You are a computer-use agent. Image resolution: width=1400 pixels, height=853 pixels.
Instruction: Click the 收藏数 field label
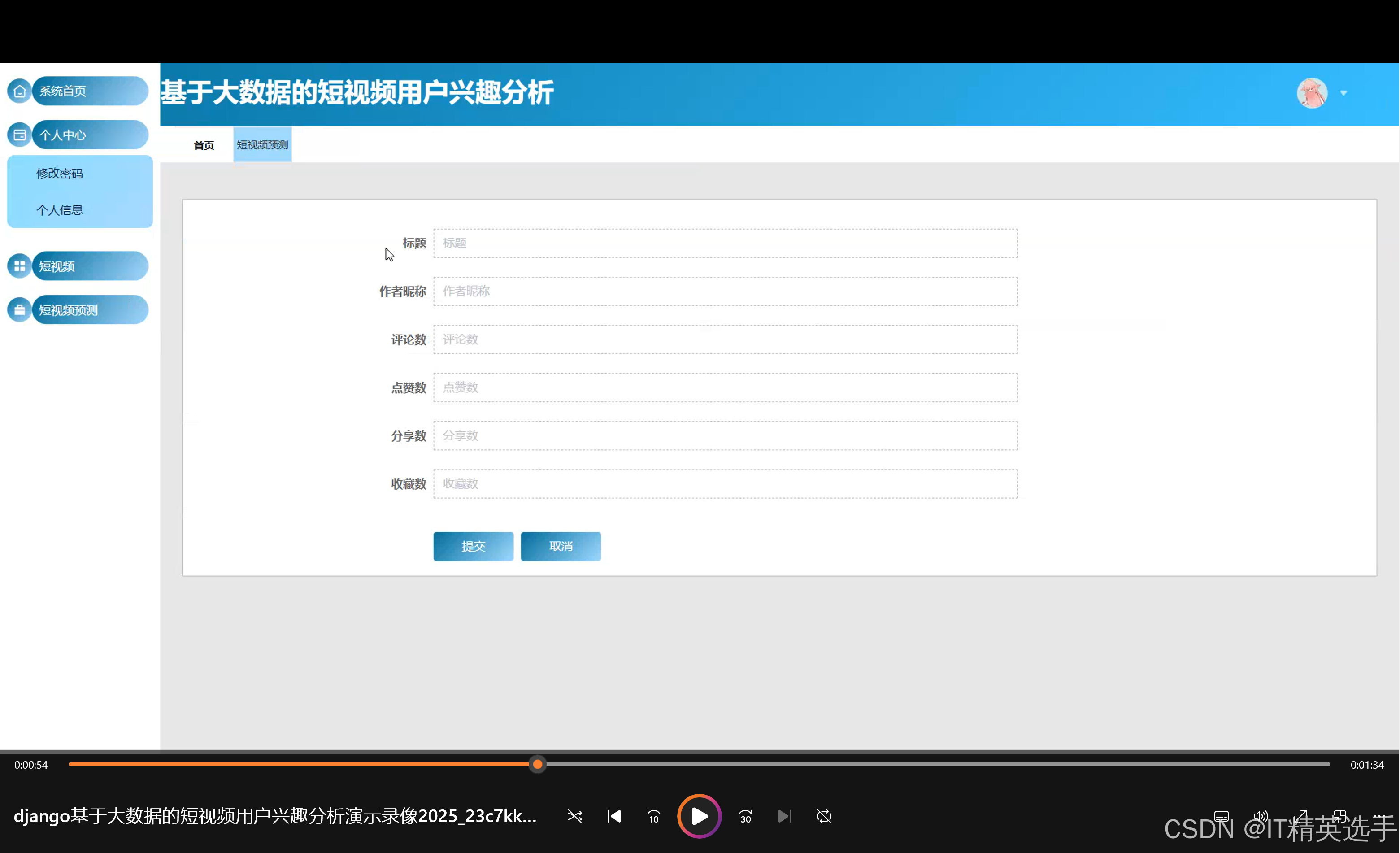click(409, 484)
